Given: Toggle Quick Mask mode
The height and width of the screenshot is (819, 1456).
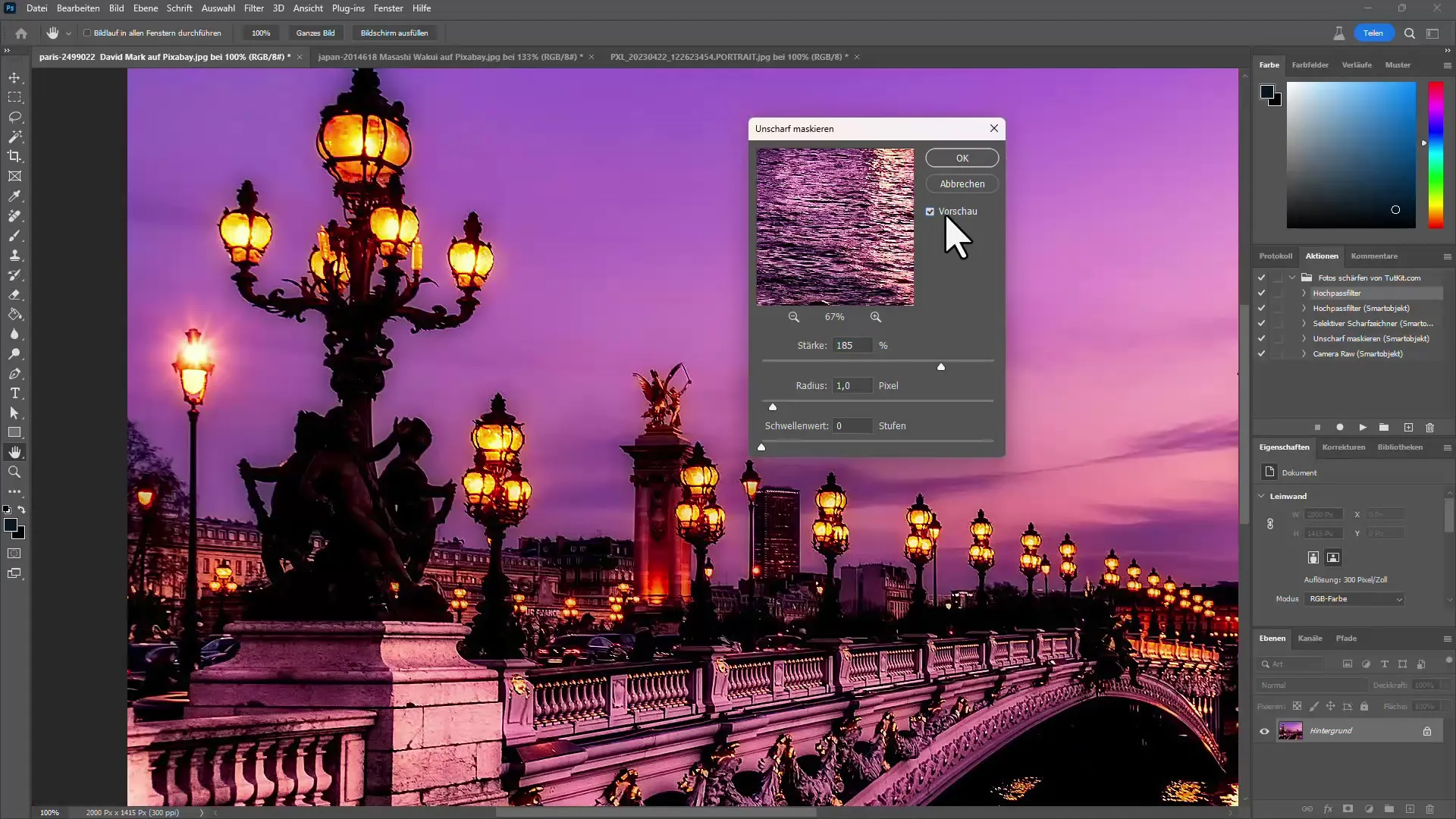Looking at the screenshot, I should tap(14, 554).
